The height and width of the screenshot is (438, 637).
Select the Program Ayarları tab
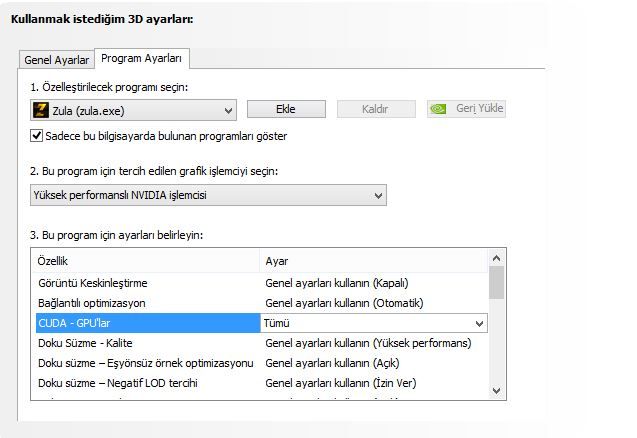(141, 58)
